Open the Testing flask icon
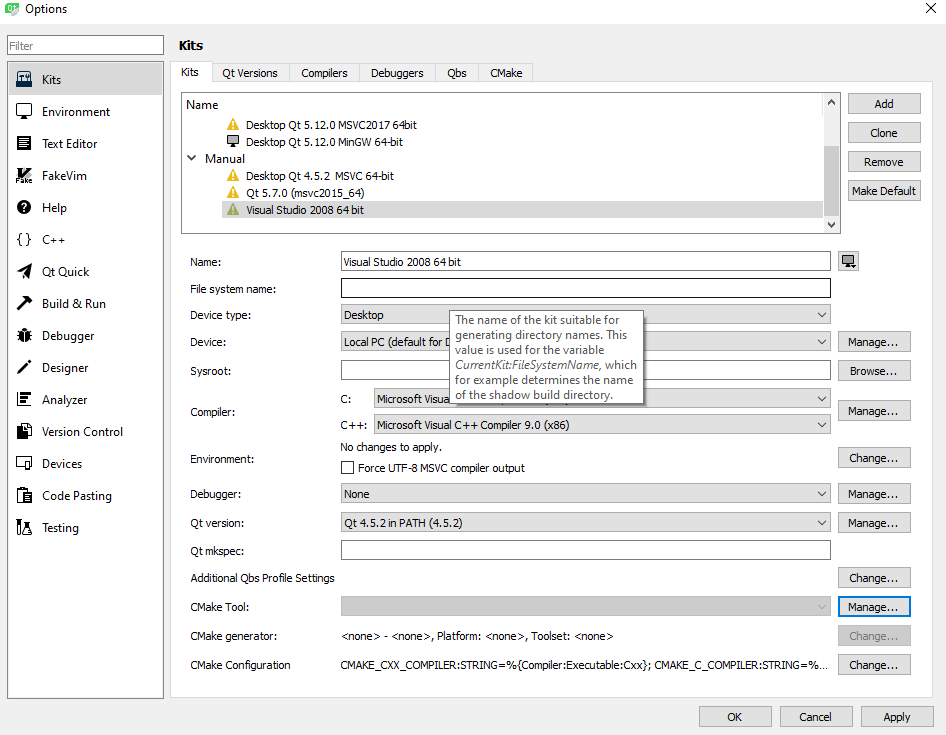946x735 pixels. tap(24, 527)
